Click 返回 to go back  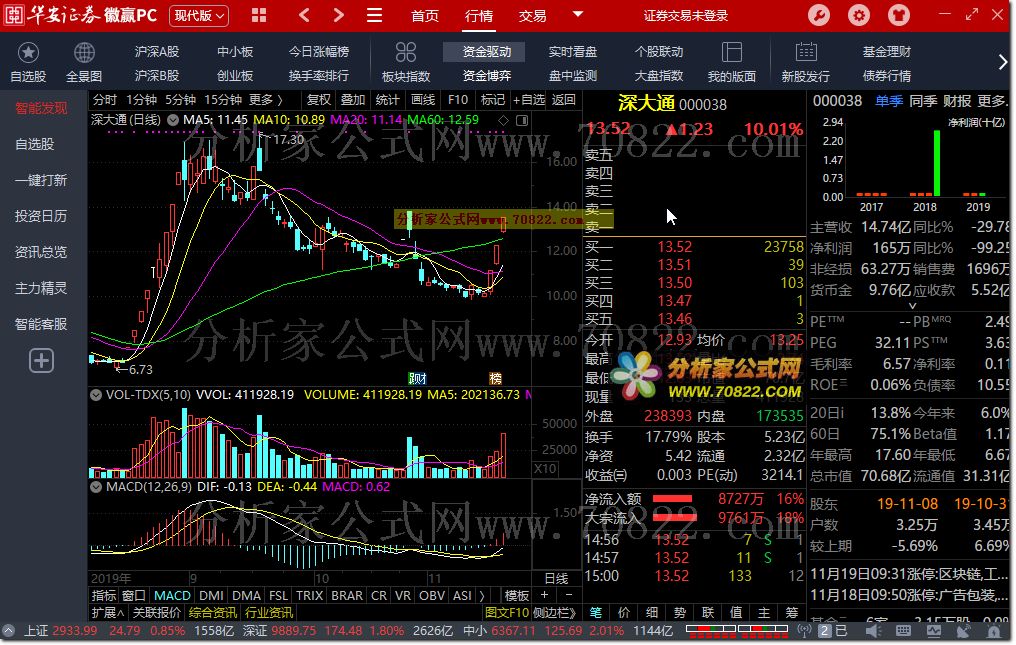click(564, 100)
